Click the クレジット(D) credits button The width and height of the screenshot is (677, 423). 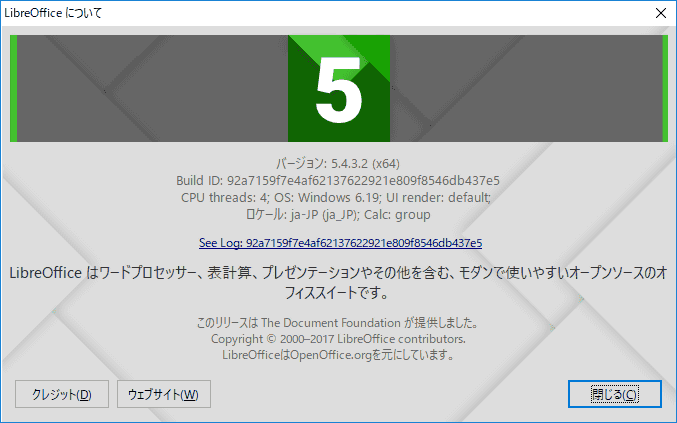(62, 394)
